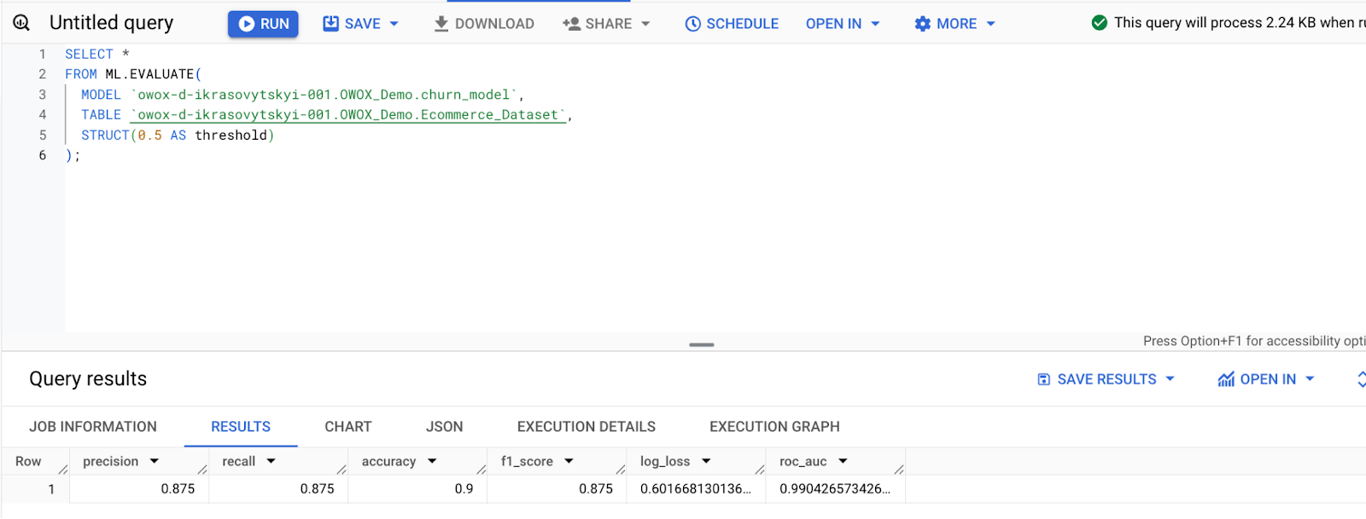Open the precision column sort menu
Image resolution: width=1366 pixels, height=519 pixels.
click(154, 462)
